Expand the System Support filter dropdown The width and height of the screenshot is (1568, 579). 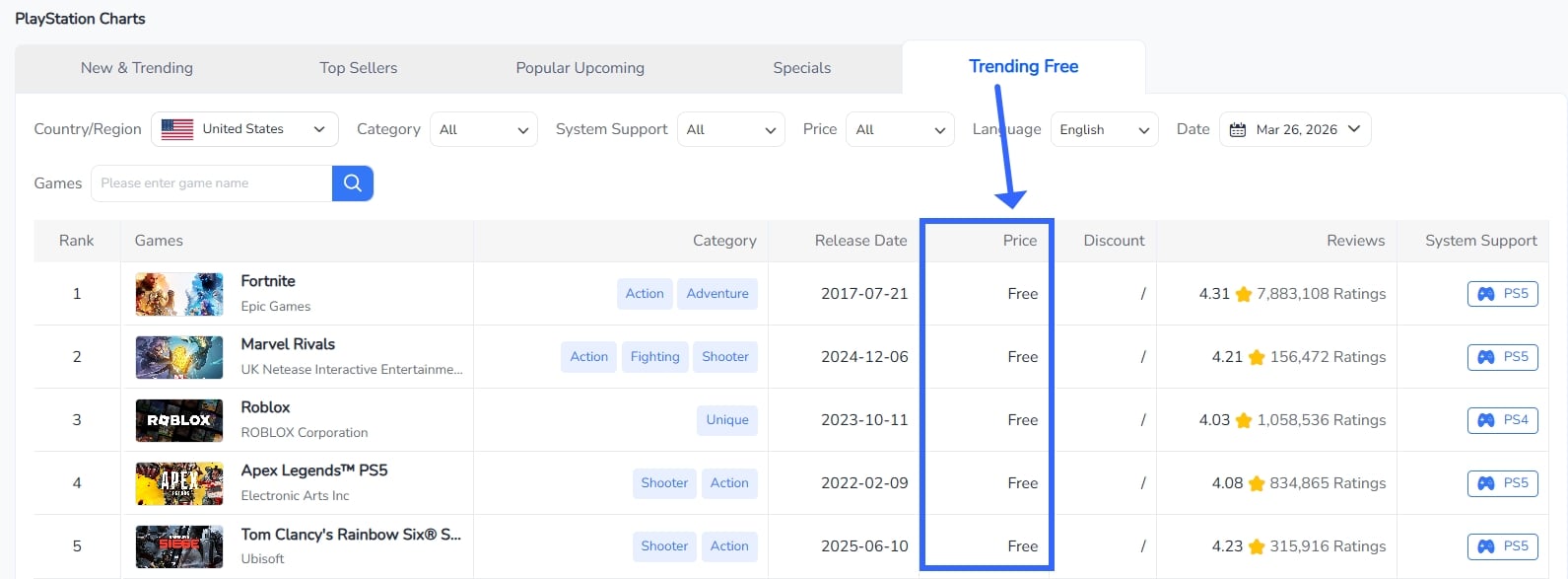[730, 129]
